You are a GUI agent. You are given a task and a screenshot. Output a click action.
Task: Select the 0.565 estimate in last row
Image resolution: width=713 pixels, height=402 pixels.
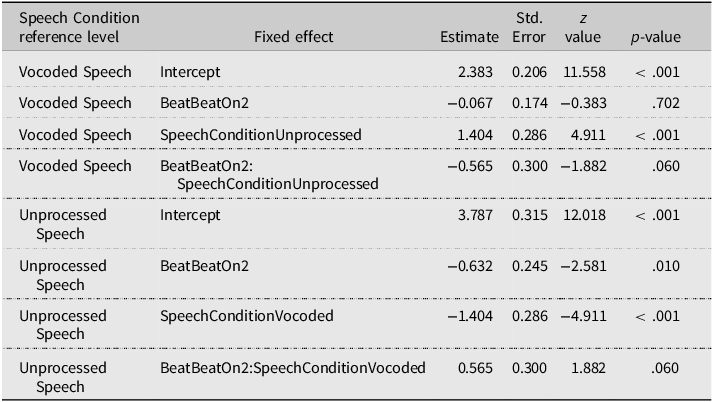click(477, 367)
